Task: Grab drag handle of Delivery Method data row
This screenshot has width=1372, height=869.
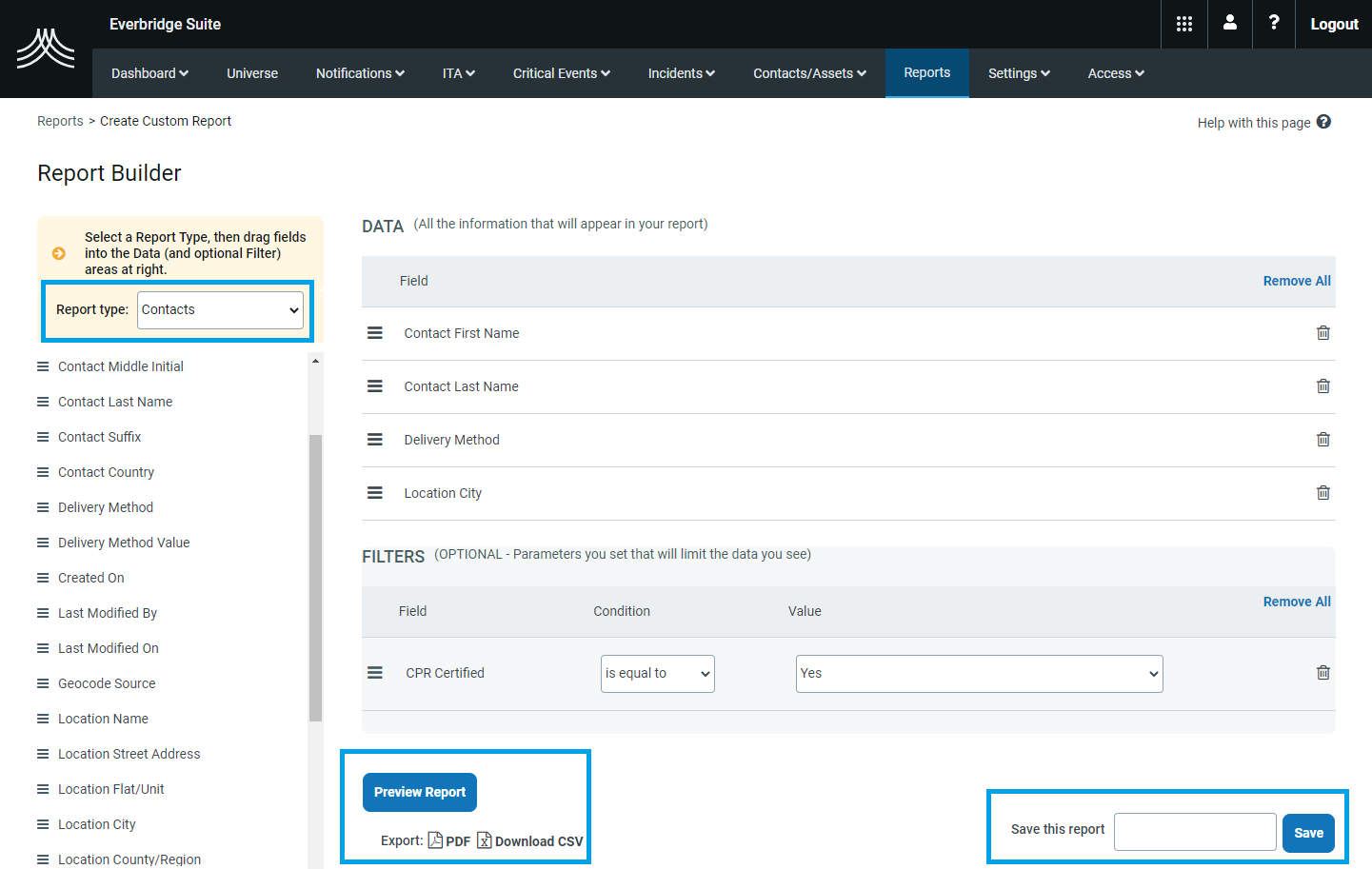Action: (x=375, y=440)
